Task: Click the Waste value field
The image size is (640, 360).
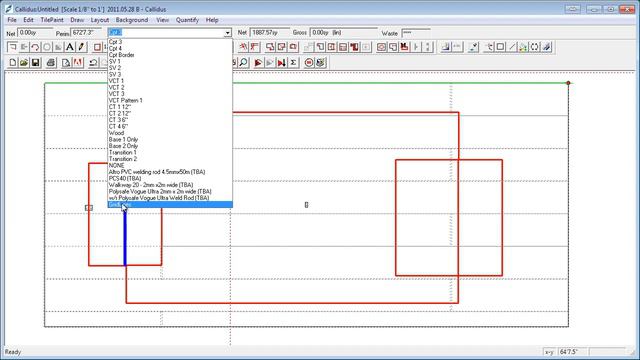Action: click(416, 33)
